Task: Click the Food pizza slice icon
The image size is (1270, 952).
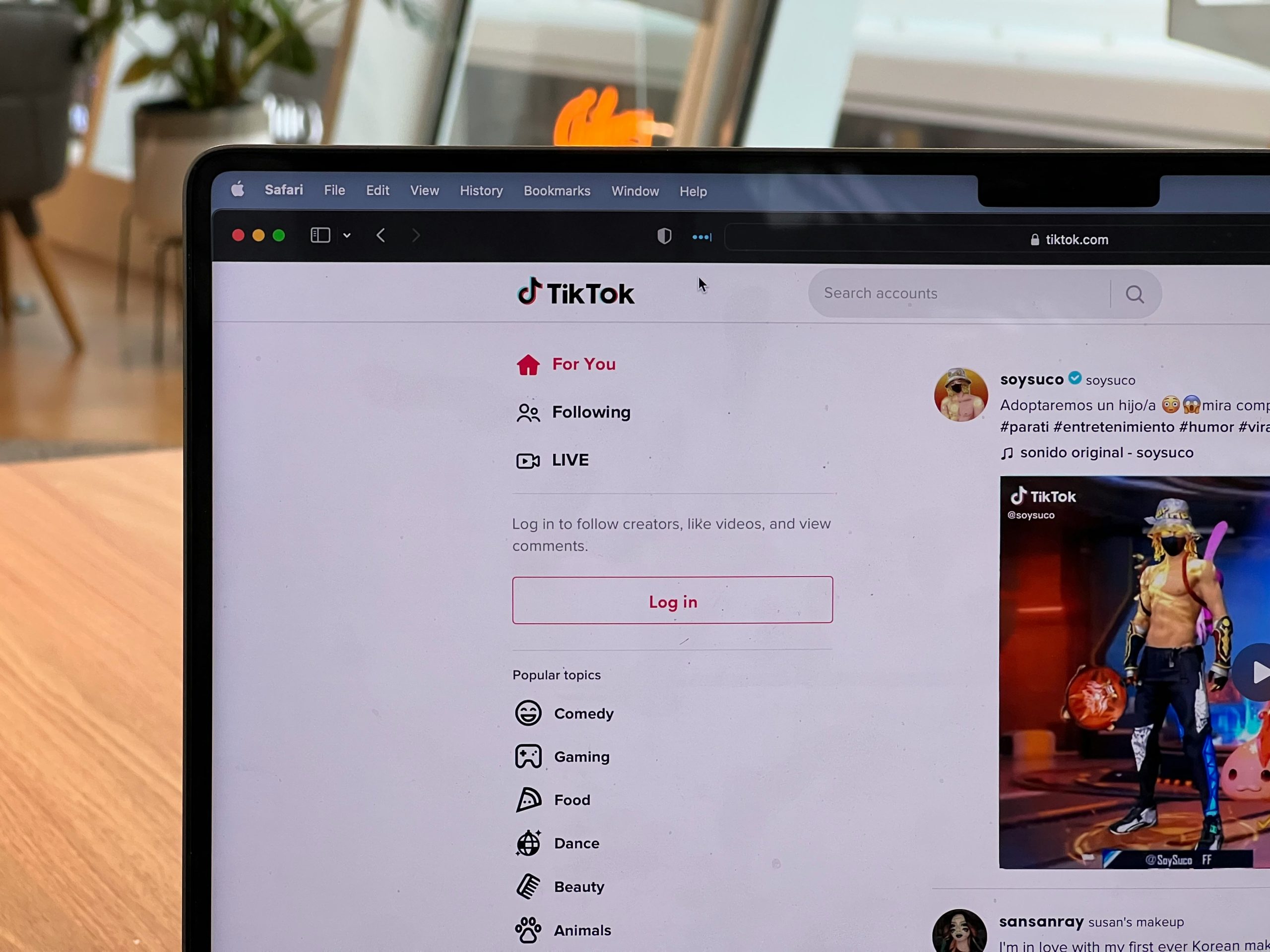Action: pos(528,800)
